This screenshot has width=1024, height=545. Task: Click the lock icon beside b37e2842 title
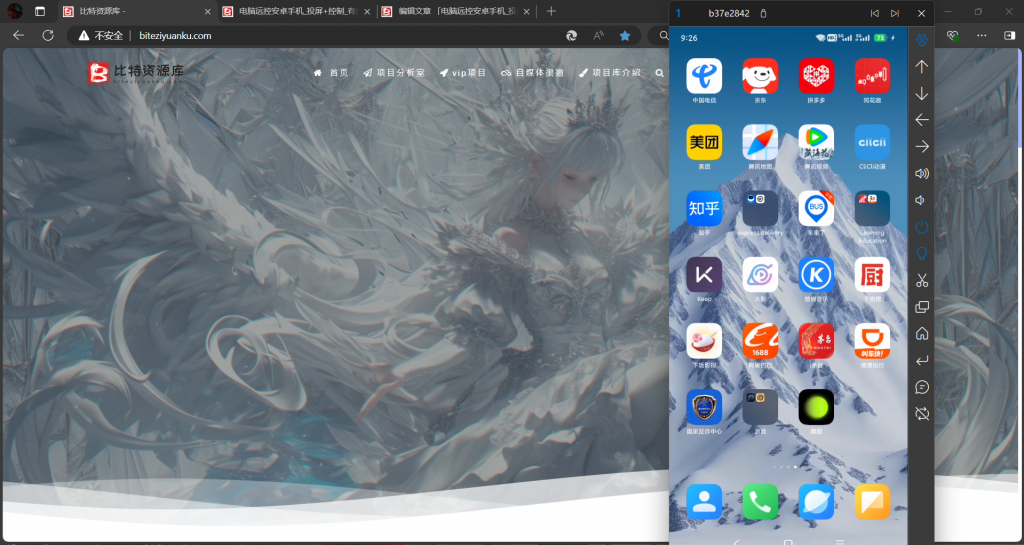coord(764,13)
